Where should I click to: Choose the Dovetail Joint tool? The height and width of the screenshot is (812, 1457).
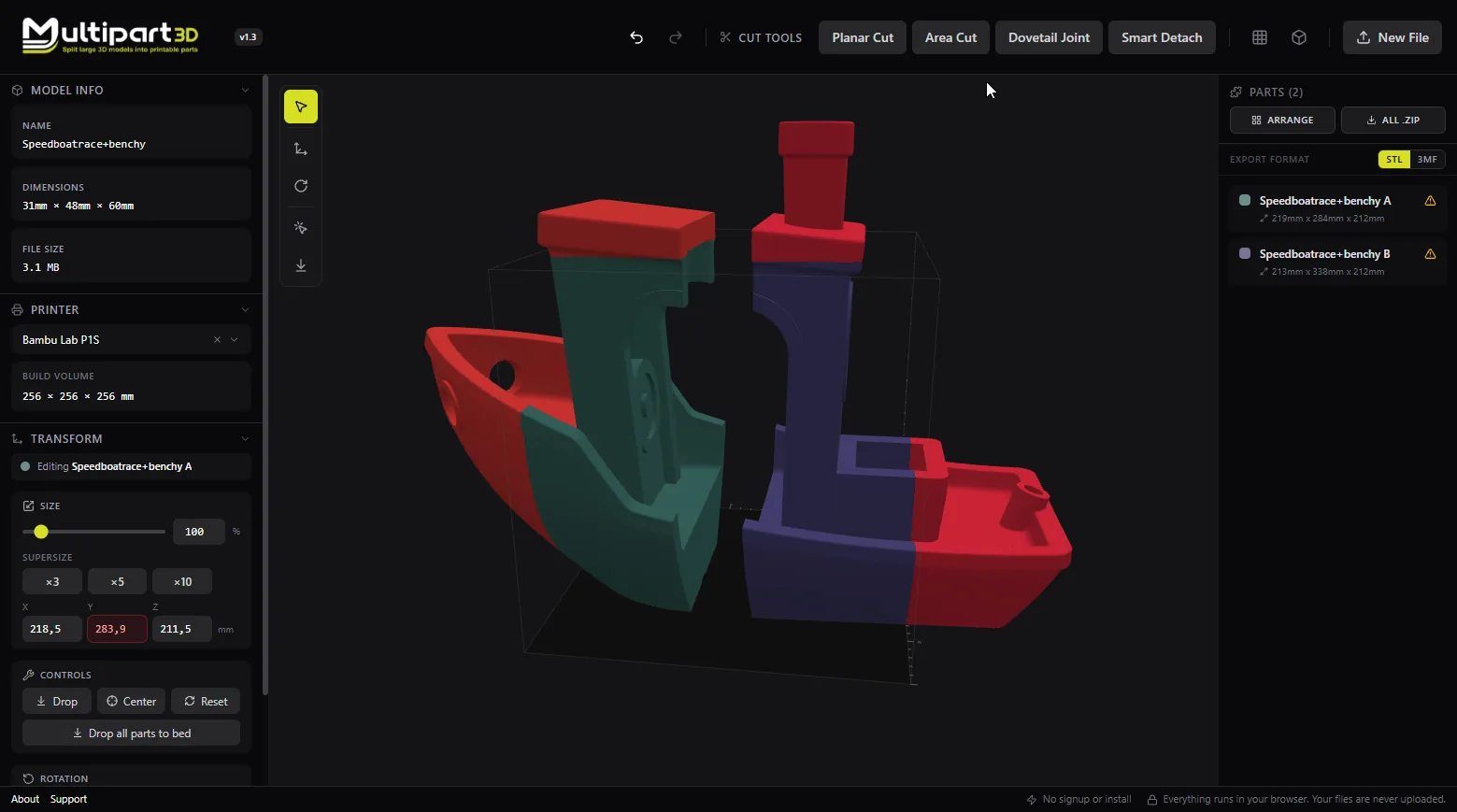point(1049,37)
